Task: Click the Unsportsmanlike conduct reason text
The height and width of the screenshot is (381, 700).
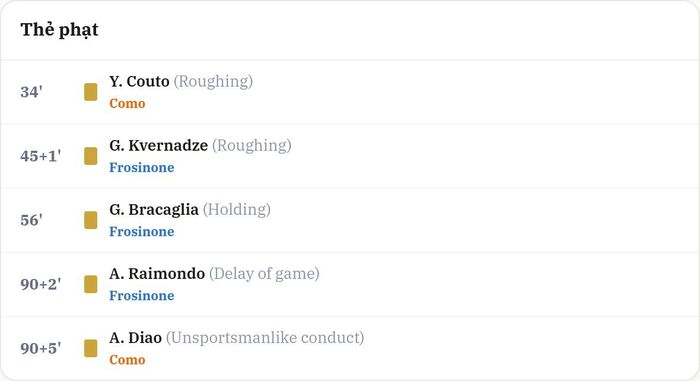Action: [x=265, y=338]
